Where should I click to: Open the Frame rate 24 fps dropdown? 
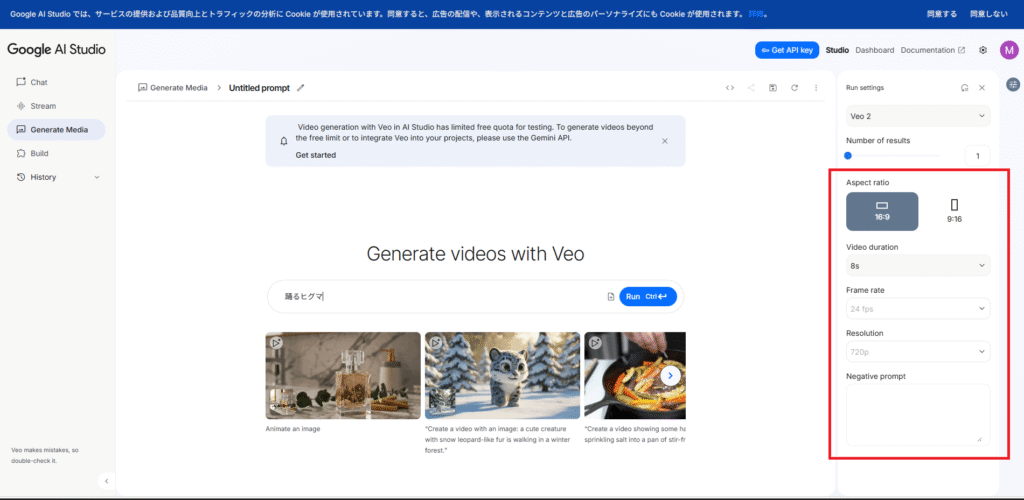click(918, 308)
